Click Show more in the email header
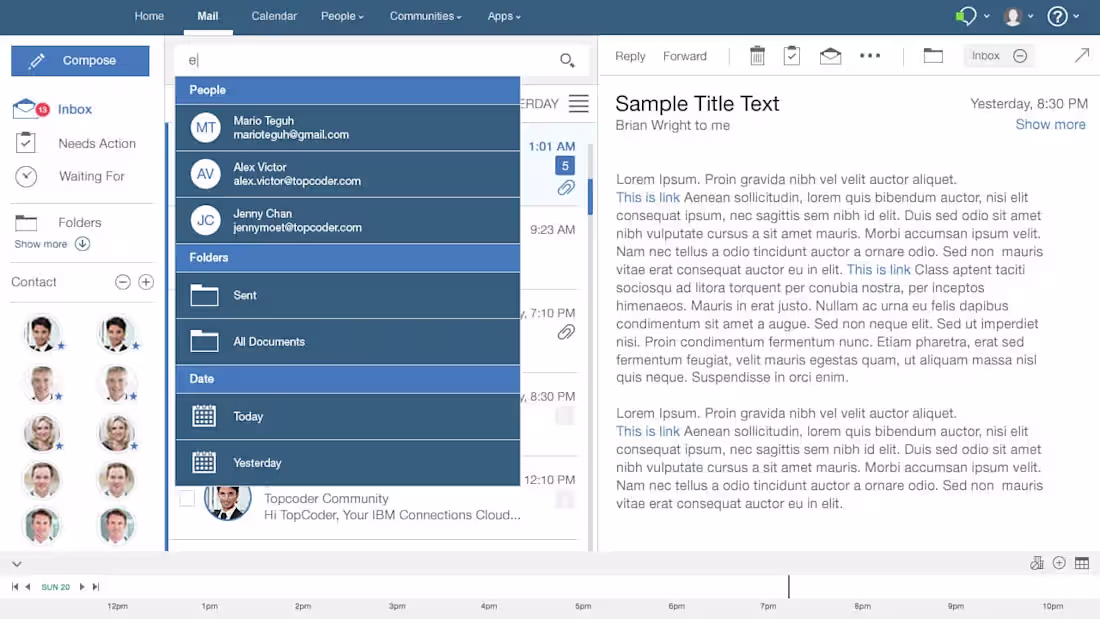 click(1050, 124)
